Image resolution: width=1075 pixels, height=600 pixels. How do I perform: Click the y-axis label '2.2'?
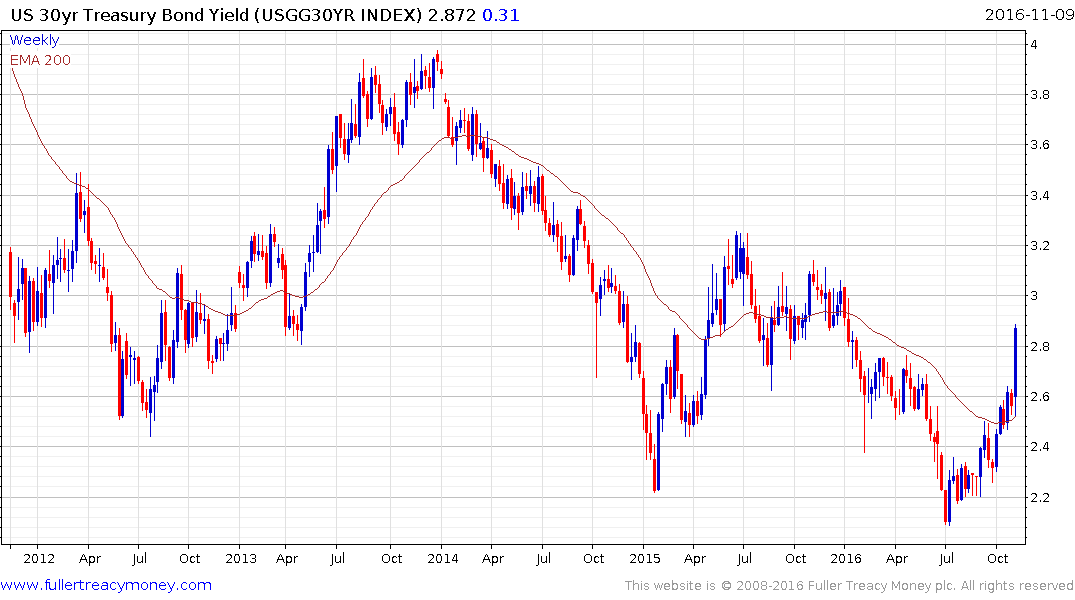pyautogui.click(x=1040, y=497)
